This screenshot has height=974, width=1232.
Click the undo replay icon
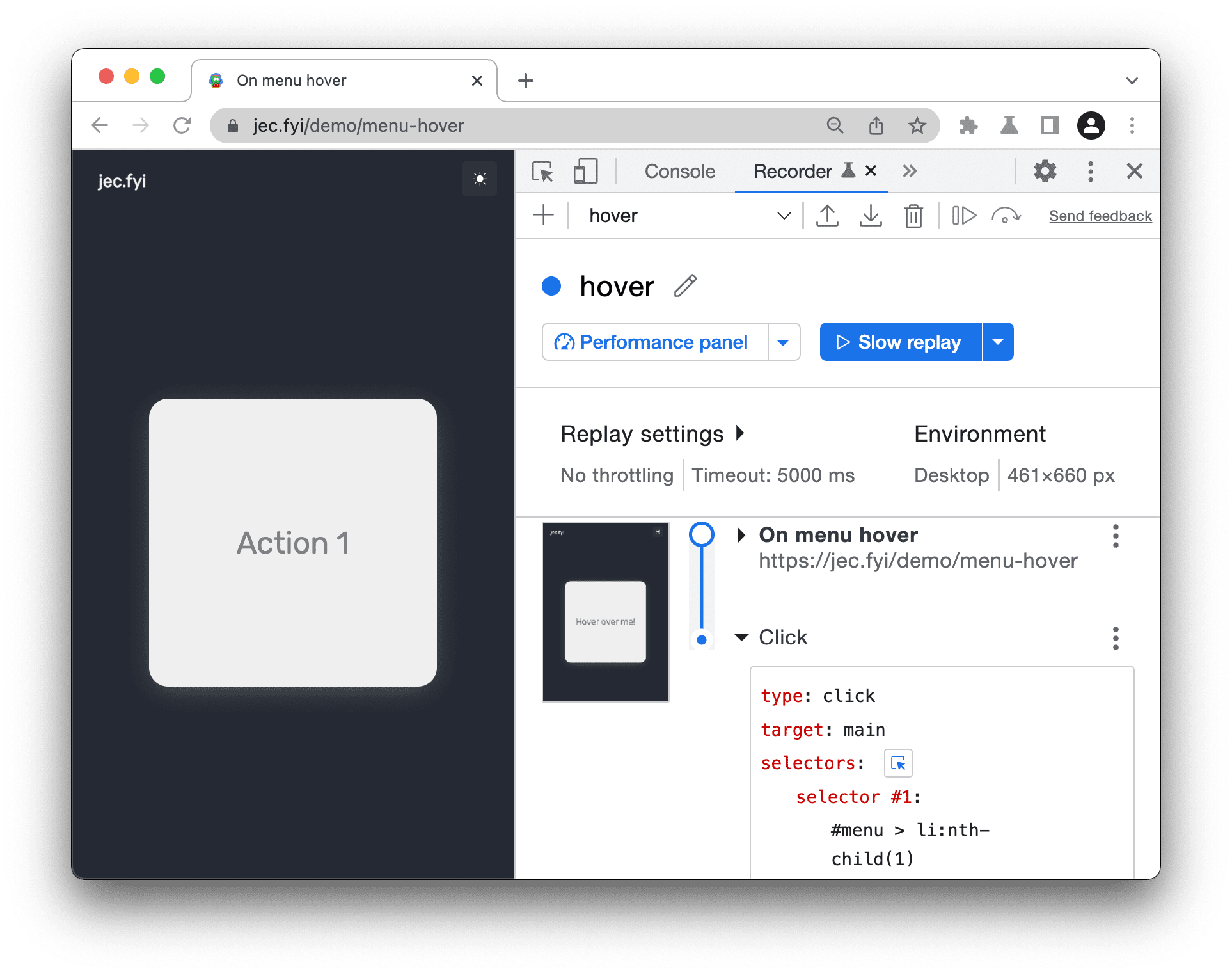point(1005,216)
